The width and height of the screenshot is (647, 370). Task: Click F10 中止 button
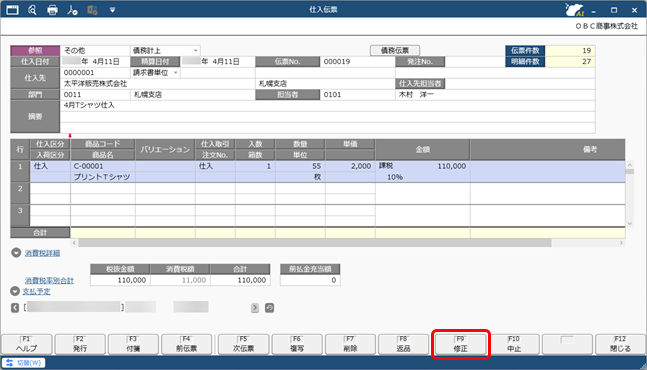[x=514, y=344]
